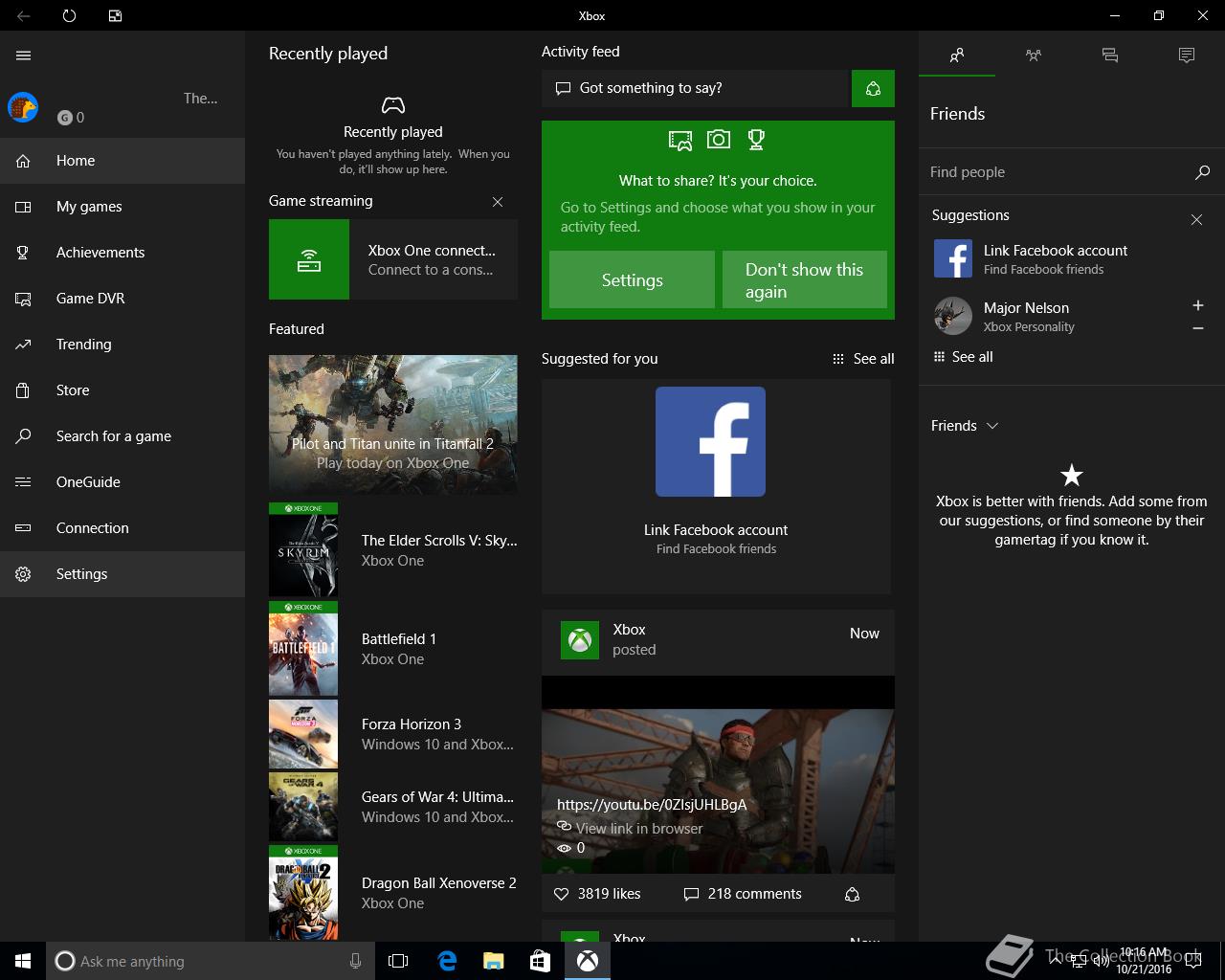Open the Connection page

pyautogui.click(x=122, y=528)
